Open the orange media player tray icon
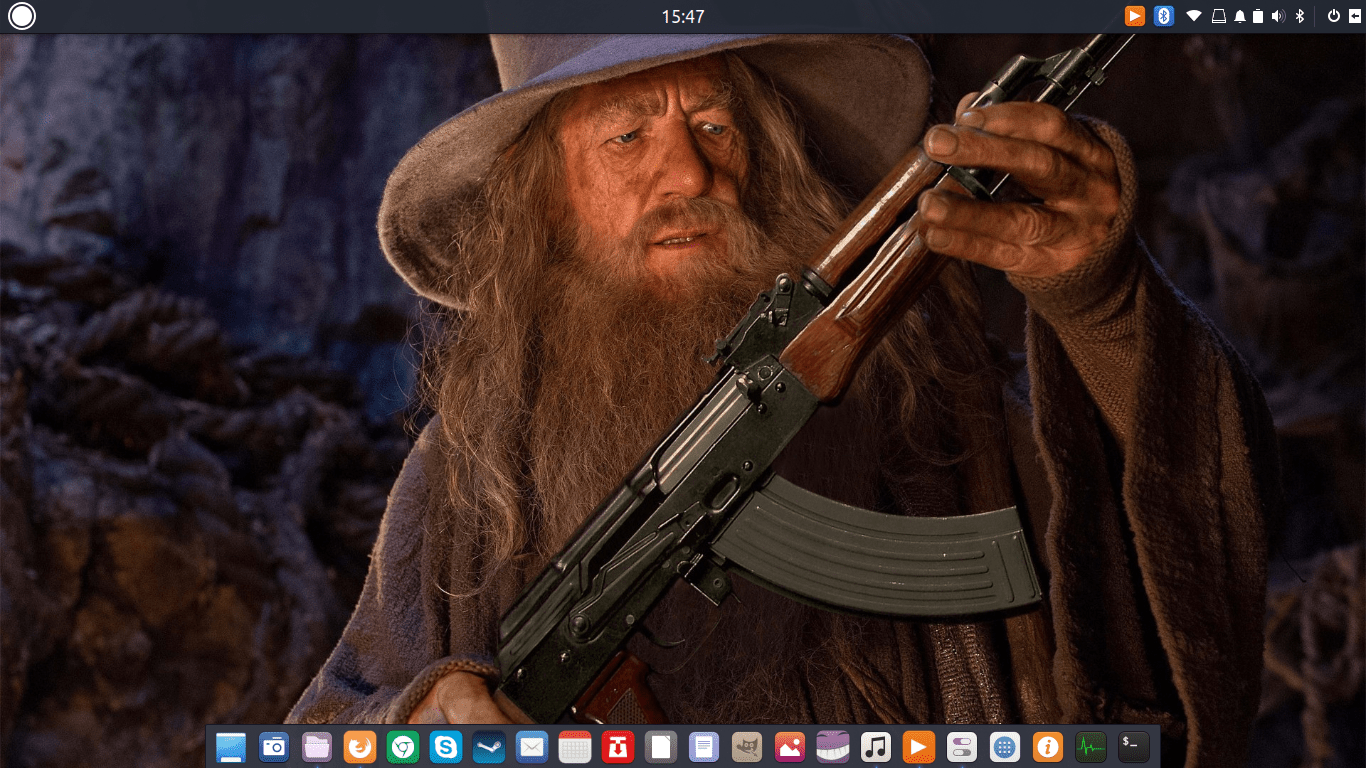The width and height of the screenshot is (1366, 768). 1134,16
